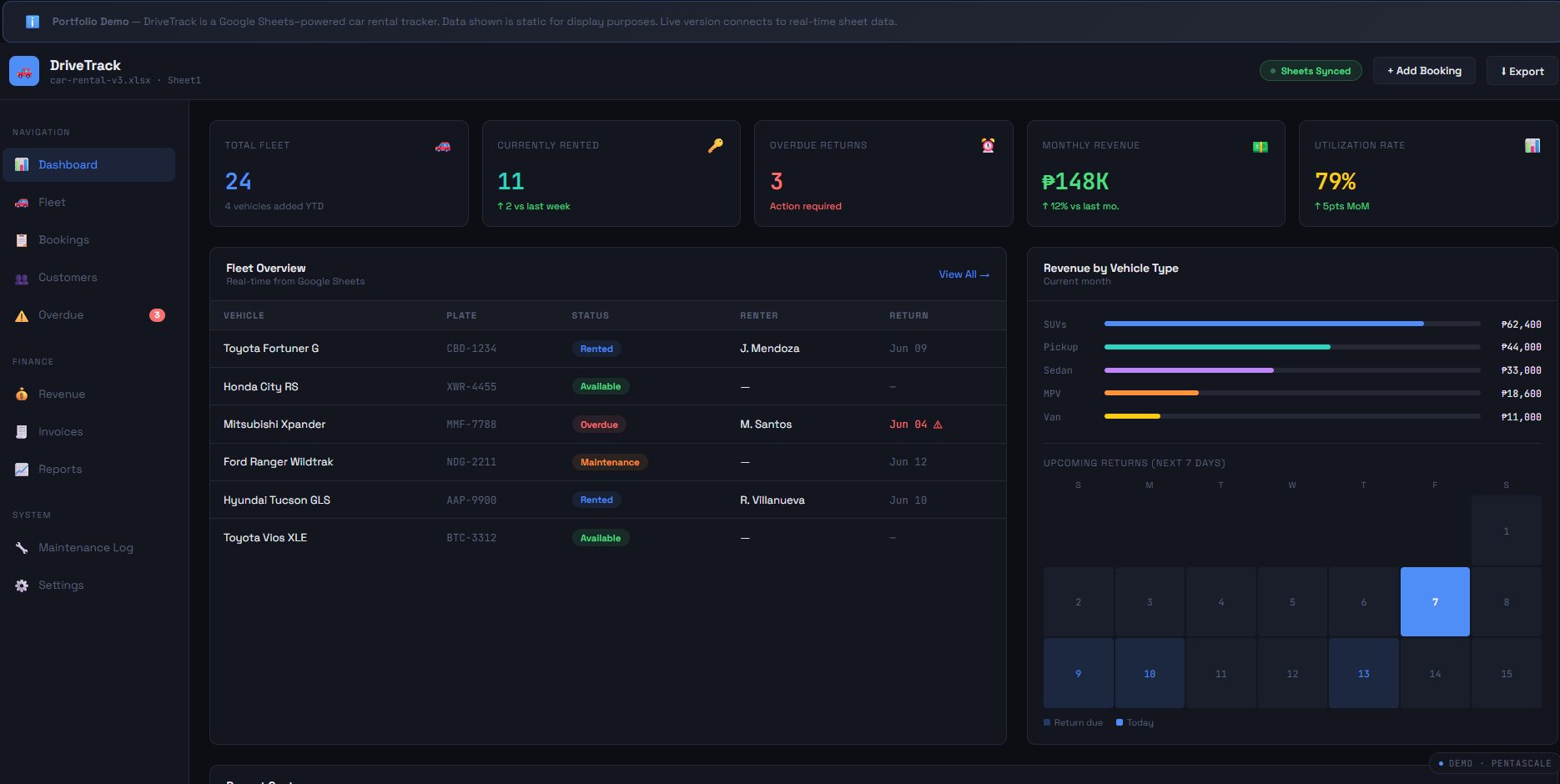Click the Export button
Image resolution: width=1560 pixels, height=784 pixels.
[x=1522, y=71]
